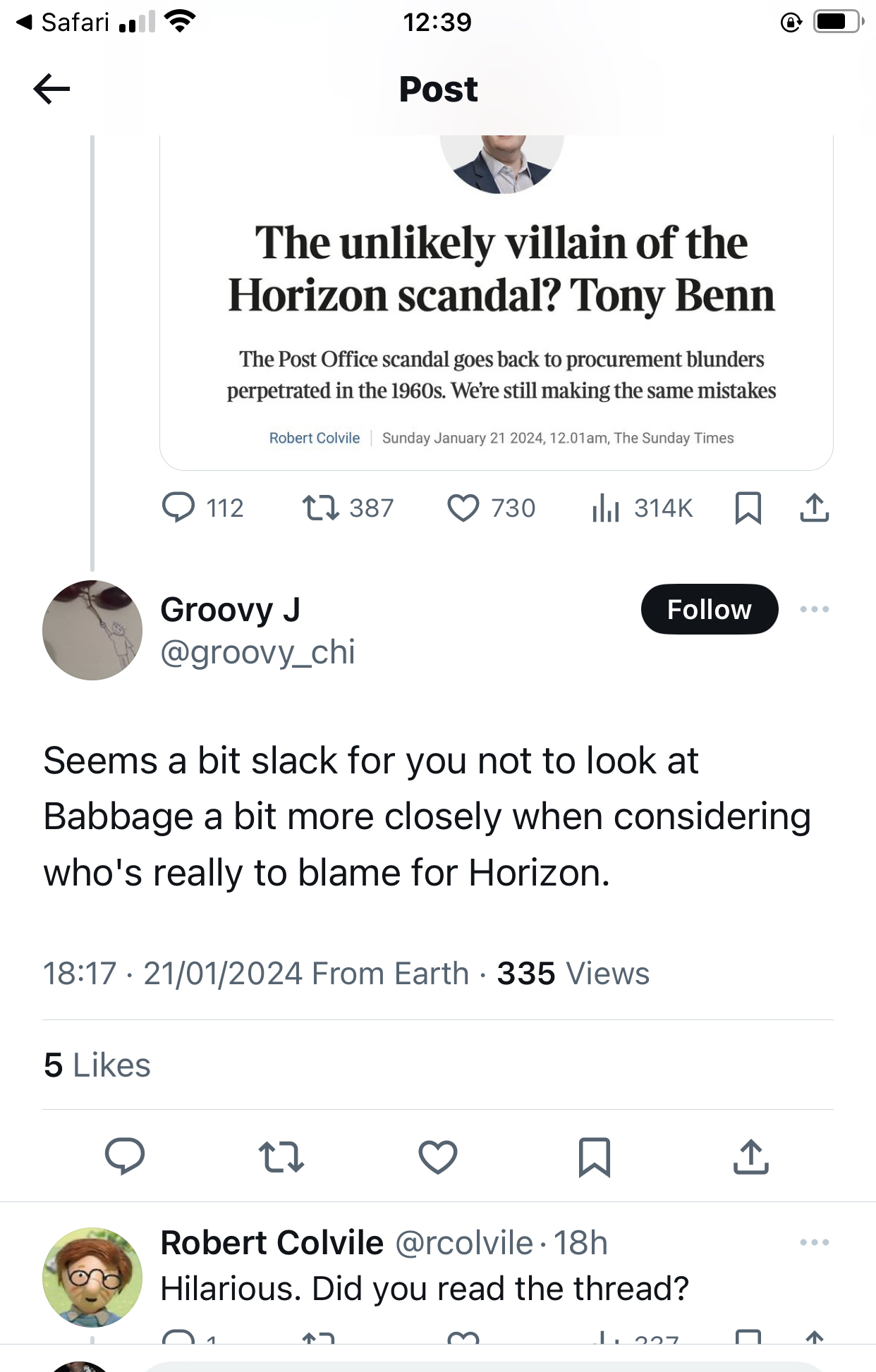Like the quoted post with 730 likes
876x1372 pixels.
[x=463, y=508]
